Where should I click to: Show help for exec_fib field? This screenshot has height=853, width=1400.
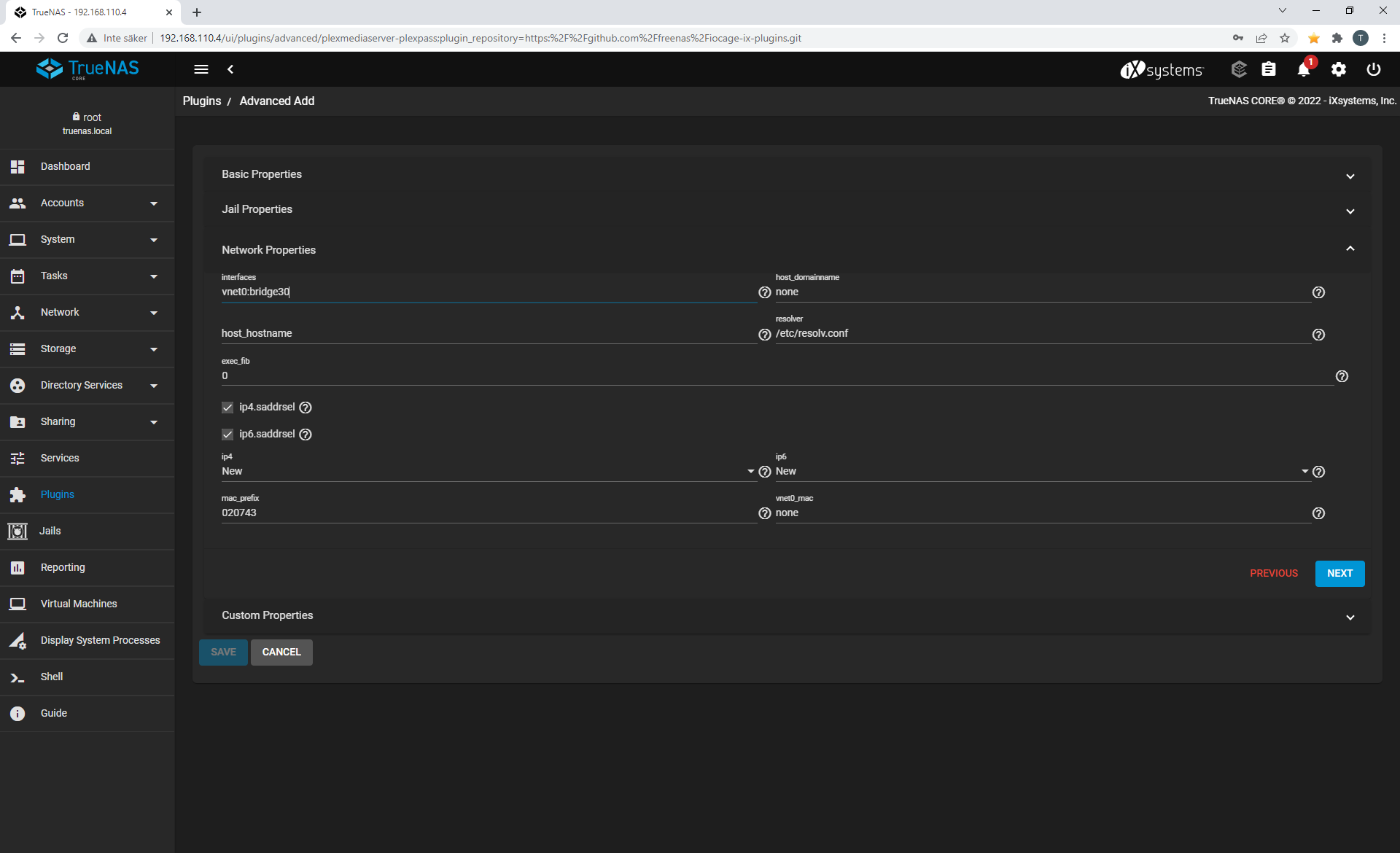1342,376
